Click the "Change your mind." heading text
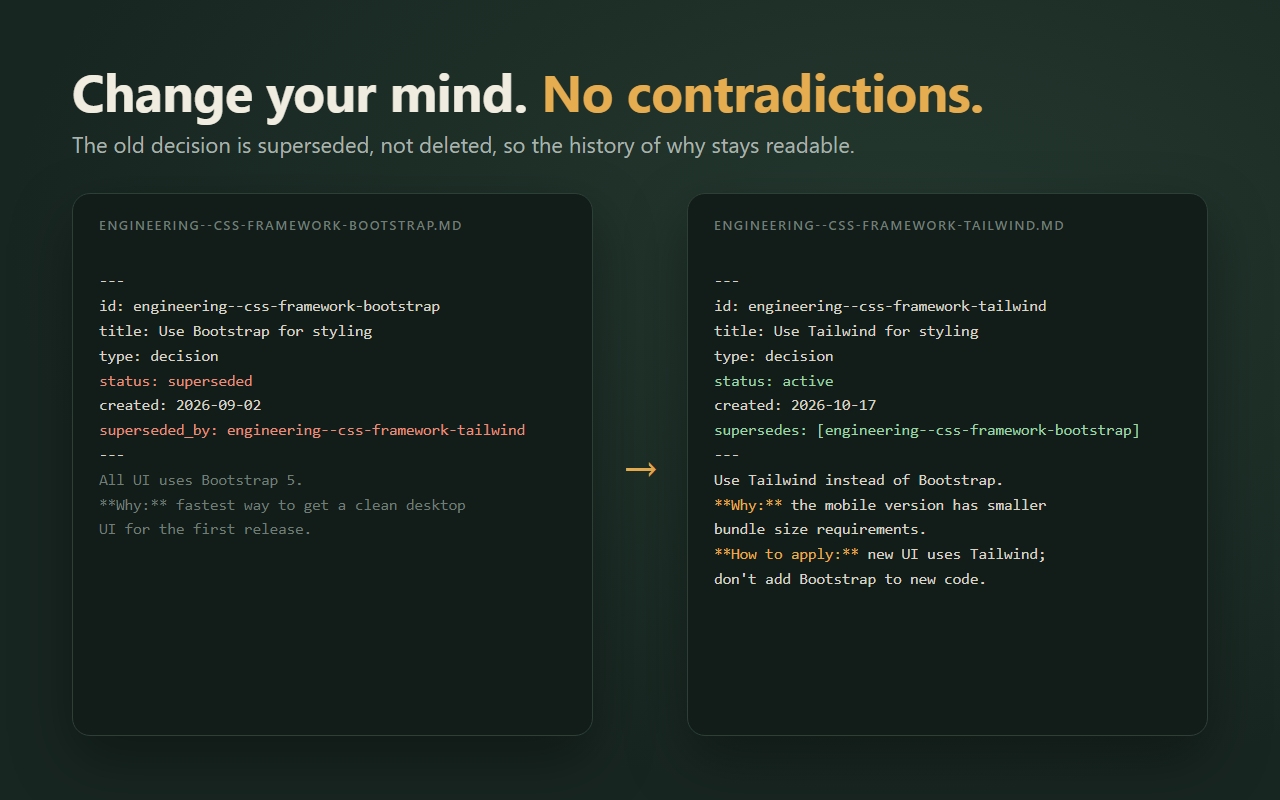 [300, 95]
